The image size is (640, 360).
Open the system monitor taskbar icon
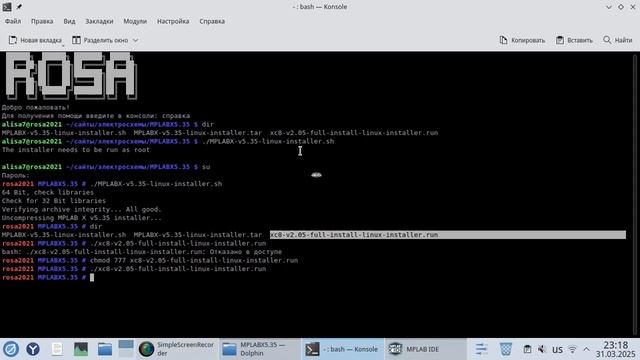click(x=81, y=349)
